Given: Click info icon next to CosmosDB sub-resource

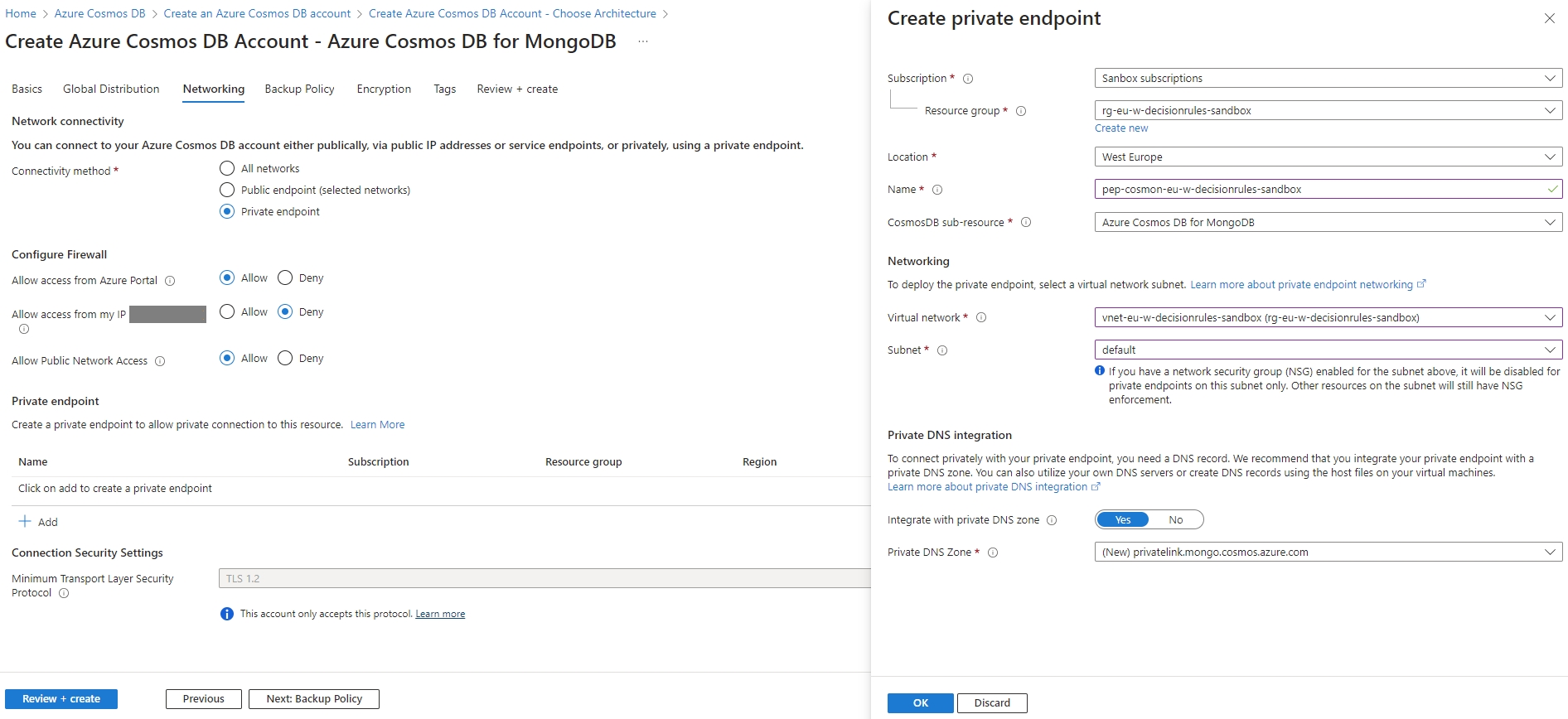Looking at the screenshot, I should [x=1026, y=222].
